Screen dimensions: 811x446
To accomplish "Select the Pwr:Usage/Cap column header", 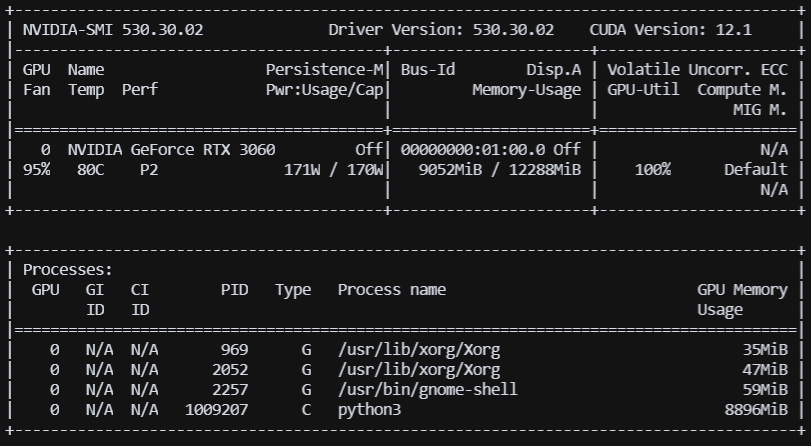I will pos(324,90).
